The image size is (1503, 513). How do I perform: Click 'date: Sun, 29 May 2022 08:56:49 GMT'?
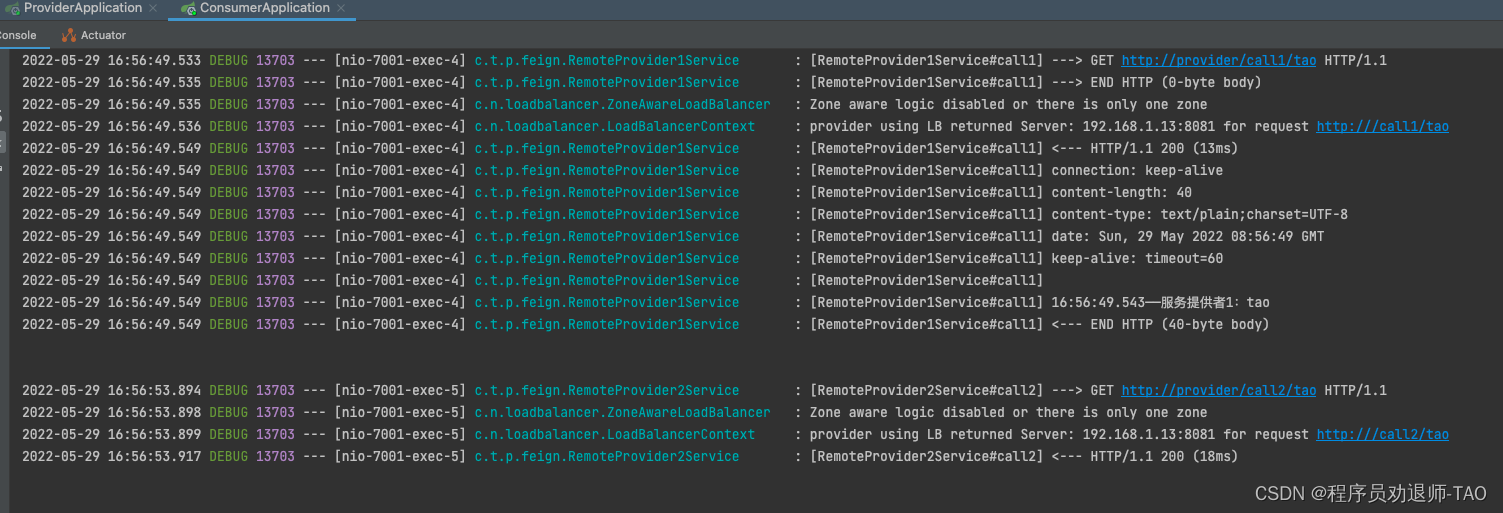(1187, 236)
